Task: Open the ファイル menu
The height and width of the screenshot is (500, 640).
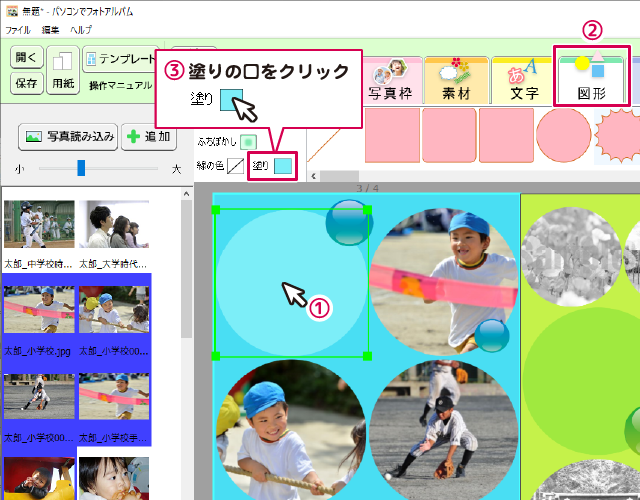Action: (x=18, y=30)
